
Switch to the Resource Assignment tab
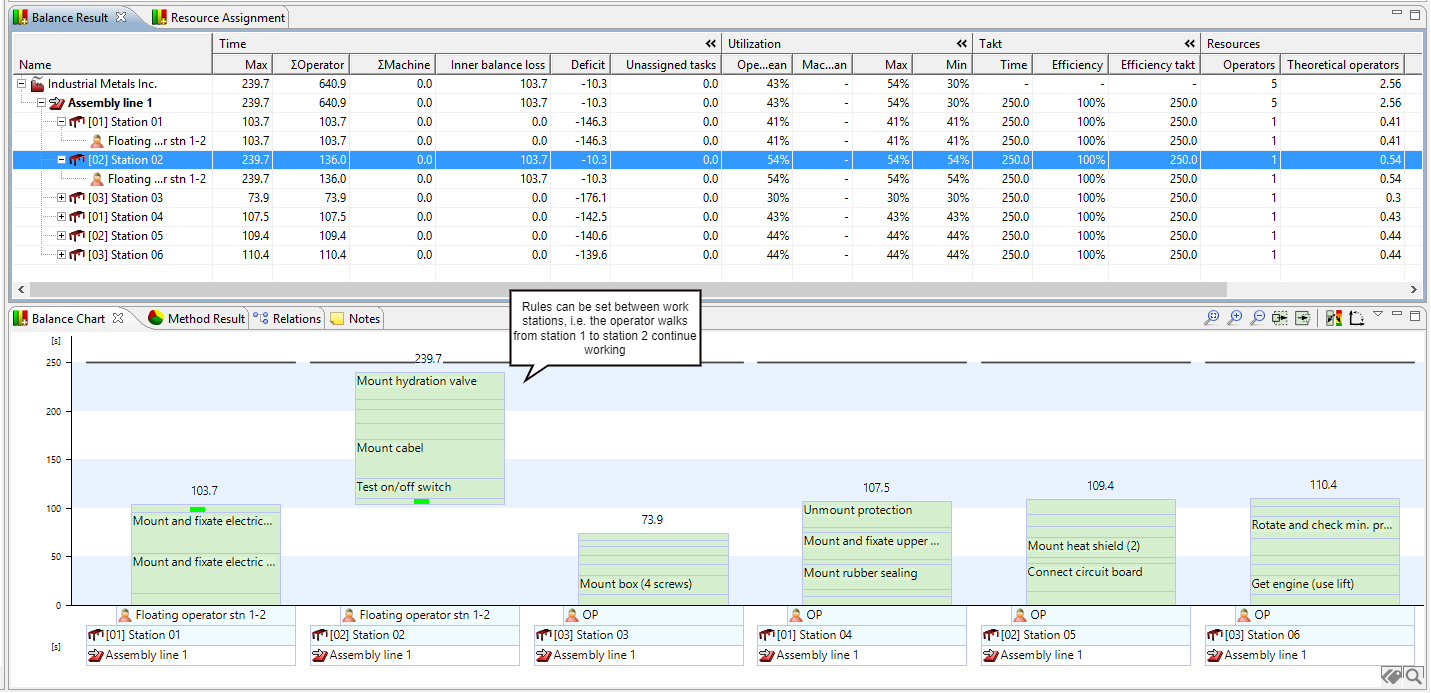[218, 18]
